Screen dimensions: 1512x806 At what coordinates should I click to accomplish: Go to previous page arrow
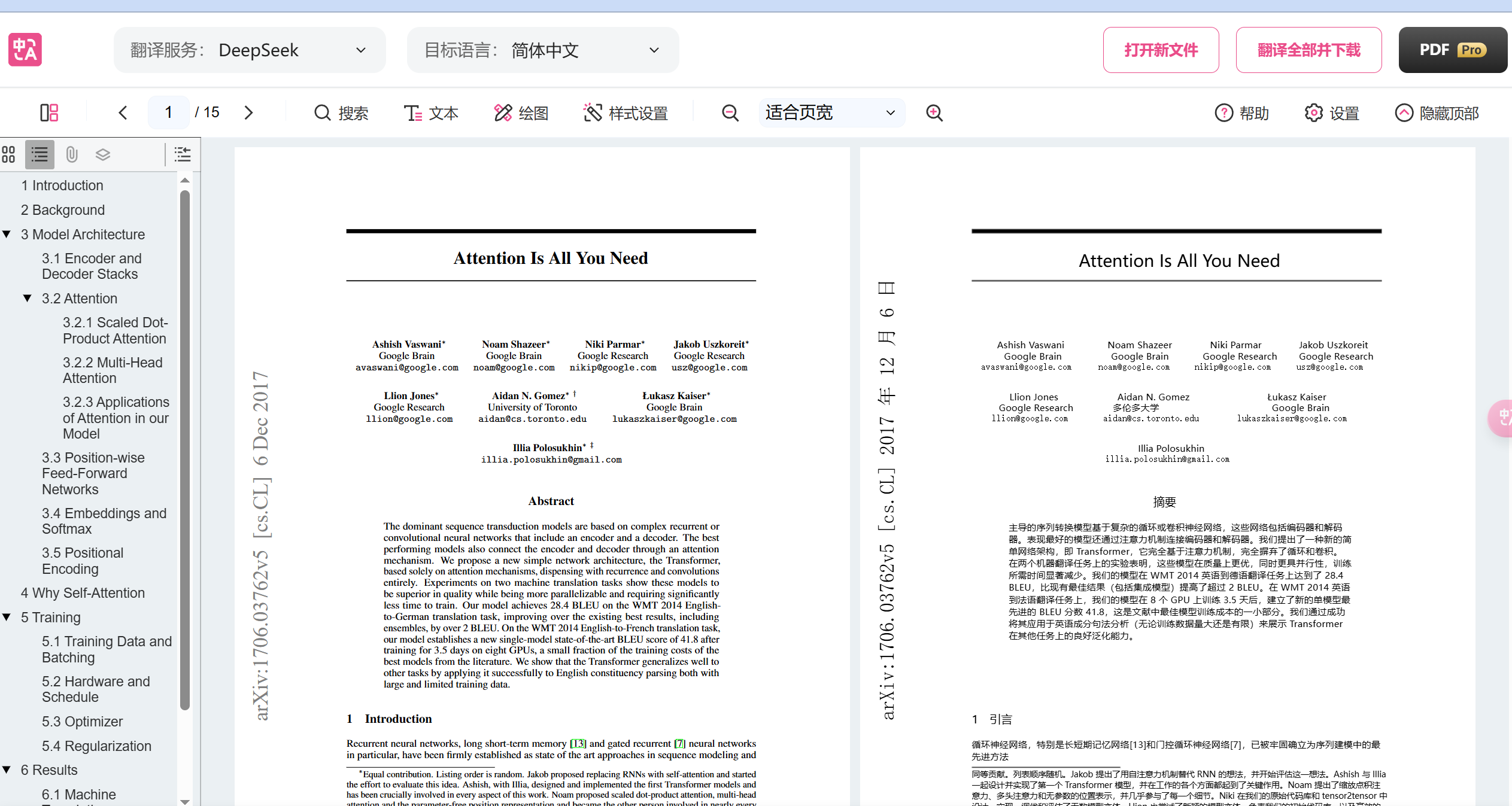click(x=123, y=112)
